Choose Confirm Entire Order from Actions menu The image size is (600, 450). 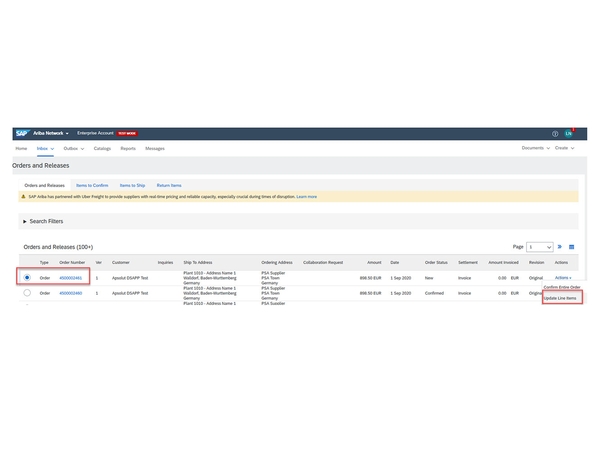click(563, 288)
